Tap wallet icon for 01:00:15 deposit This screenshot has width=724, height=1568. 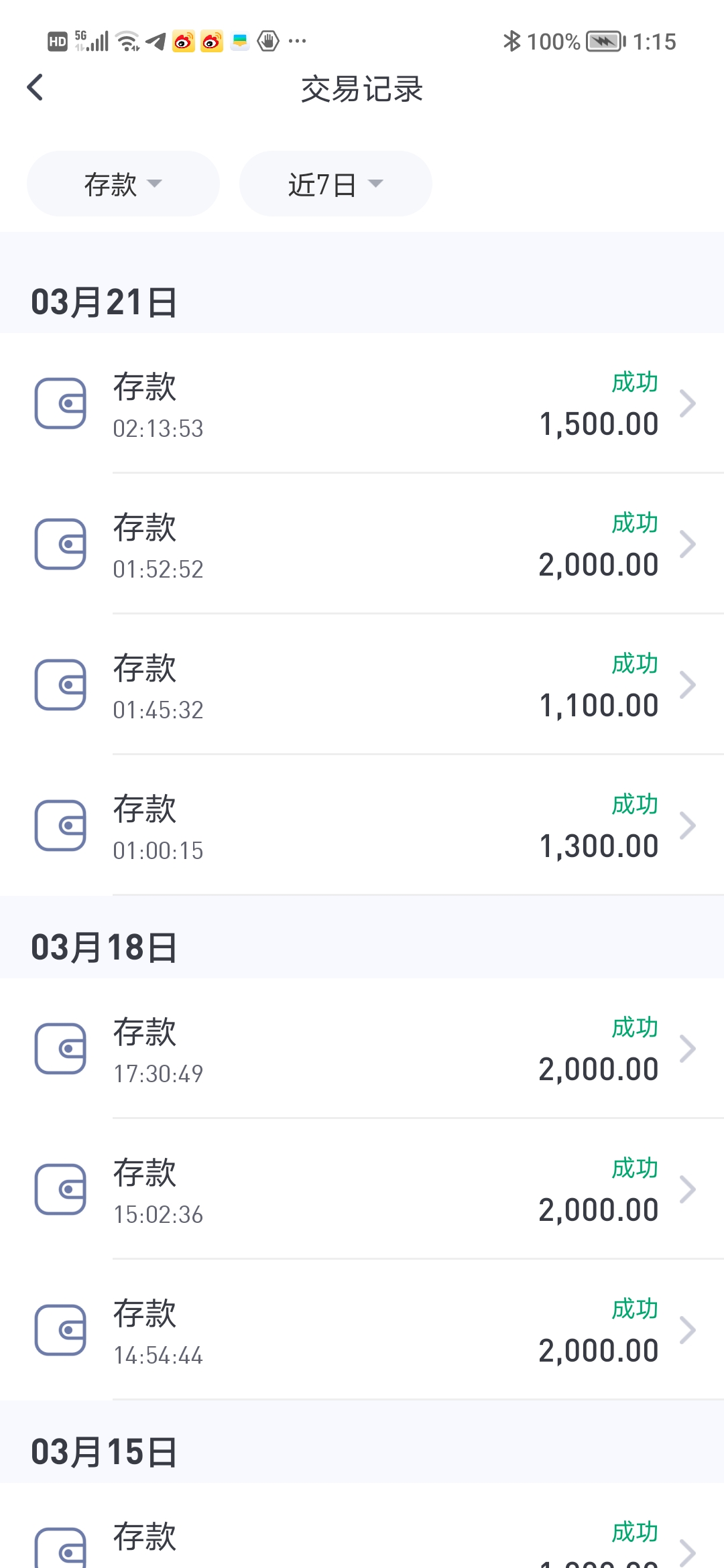pyautogui.click(x=60, y=826)
